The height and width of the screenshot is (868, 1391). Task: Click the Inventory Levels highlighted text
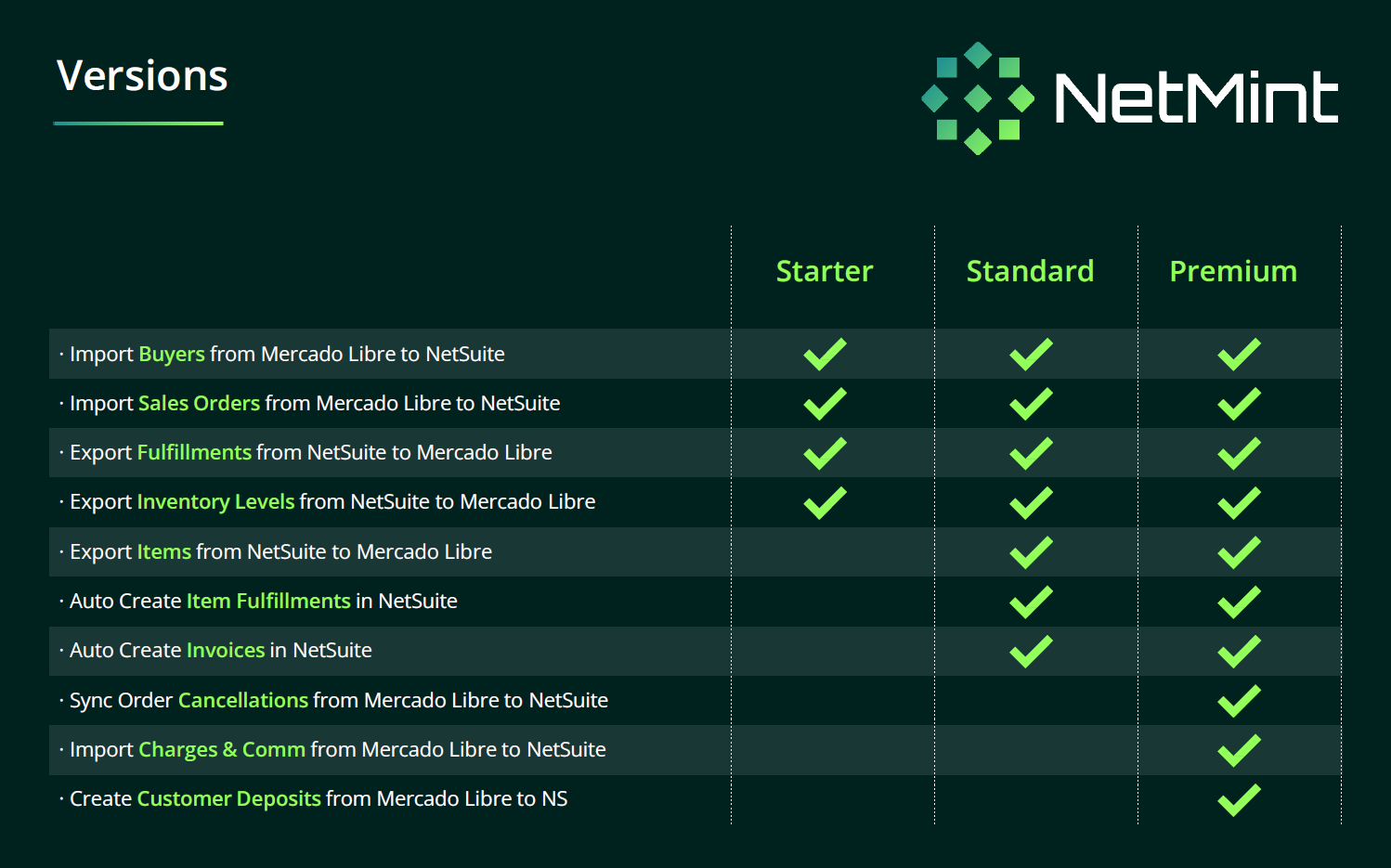[x=215, y=501]
